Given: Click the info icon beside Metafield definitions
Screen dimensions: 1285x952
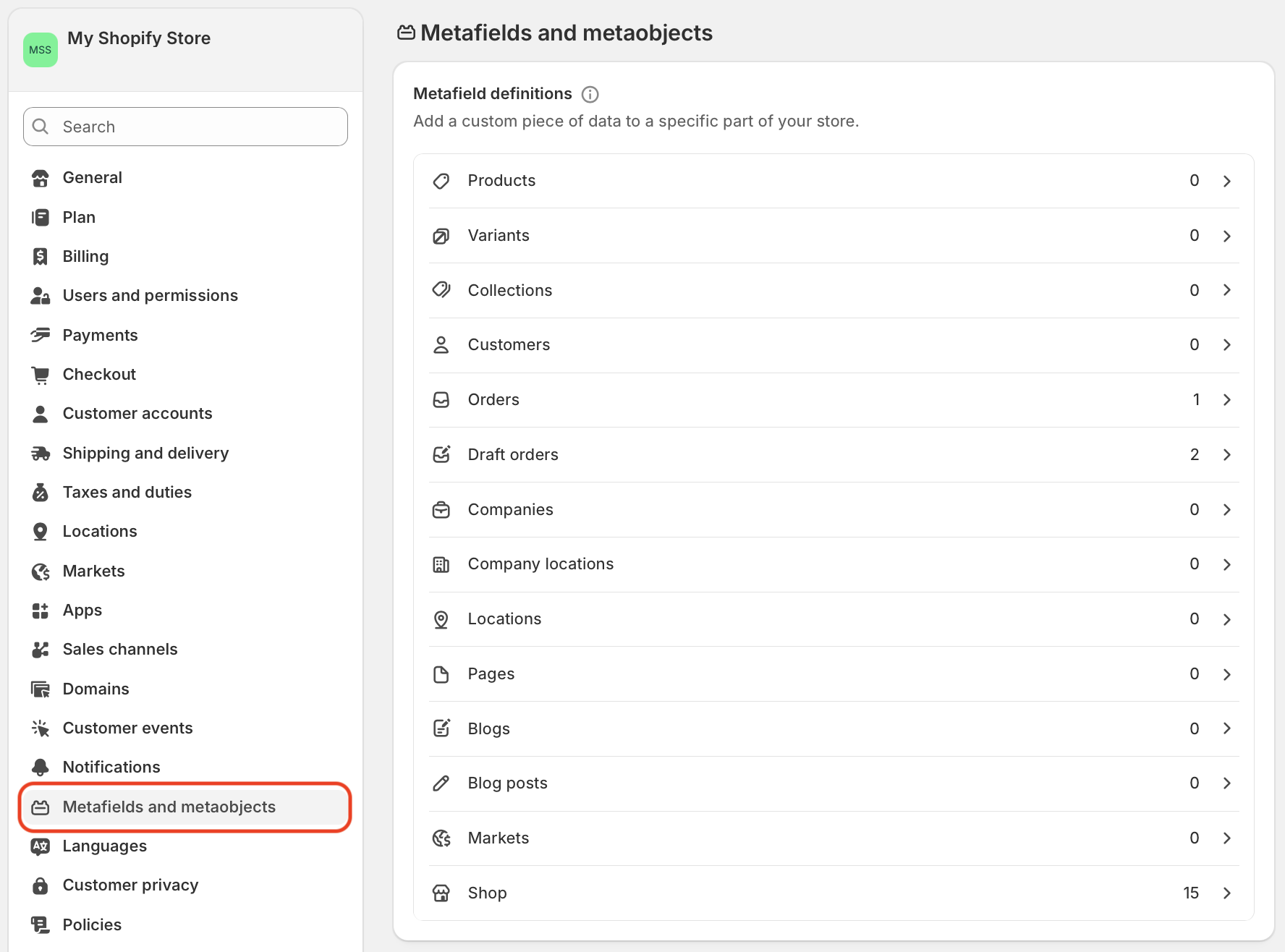Looking at the screenshot, I should click(590, 94).
